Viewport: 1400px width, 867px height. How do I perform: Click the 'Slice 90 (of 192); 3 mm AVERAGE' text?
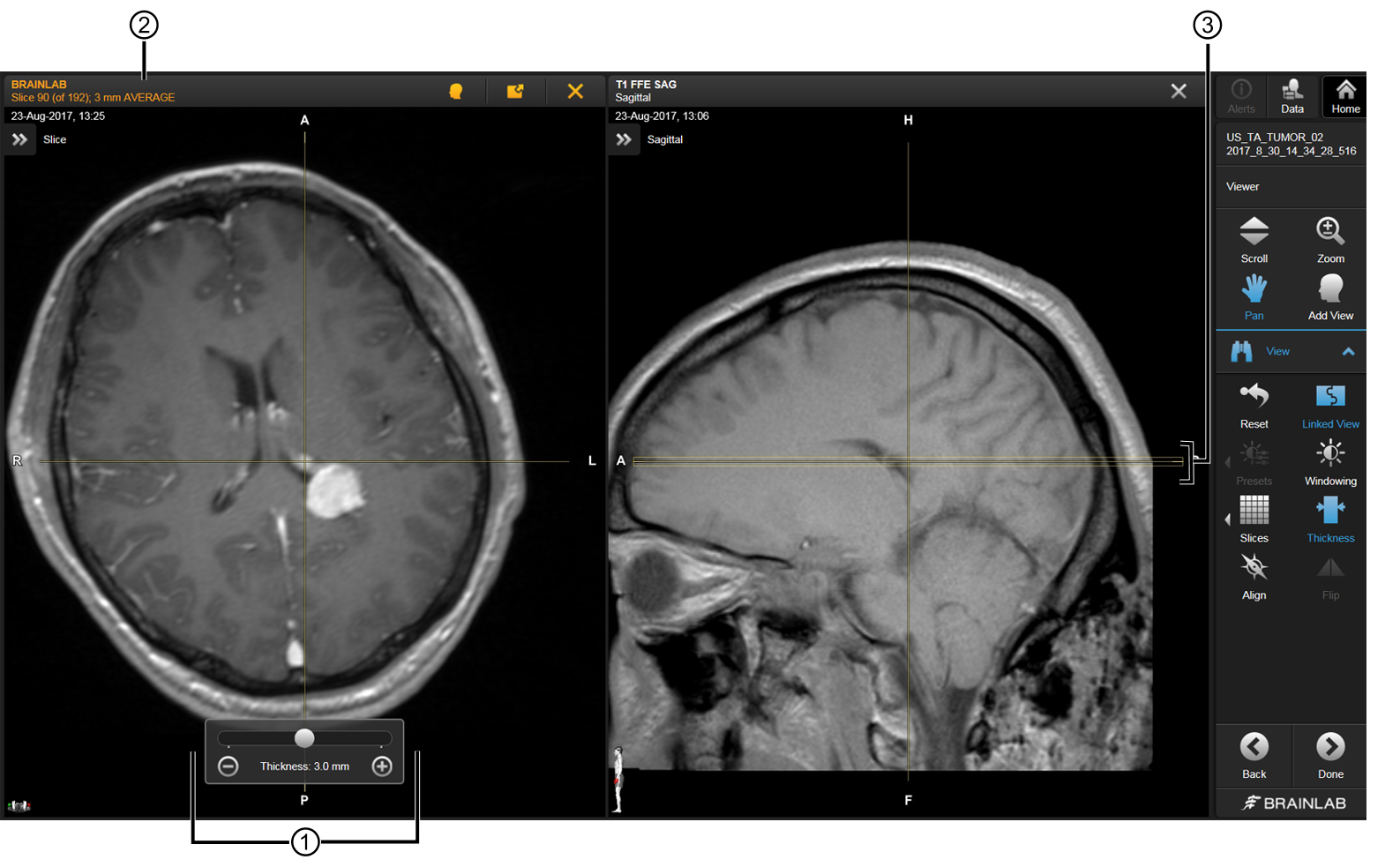point(93,98)
